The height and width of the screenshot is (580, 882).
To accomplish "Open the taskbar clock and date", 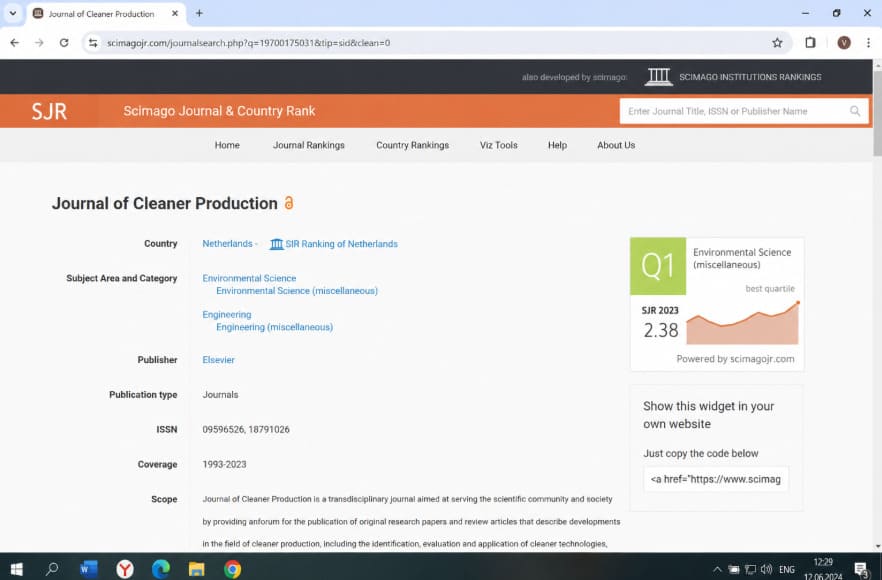I will pyautogui.click(x=823, y=569).
